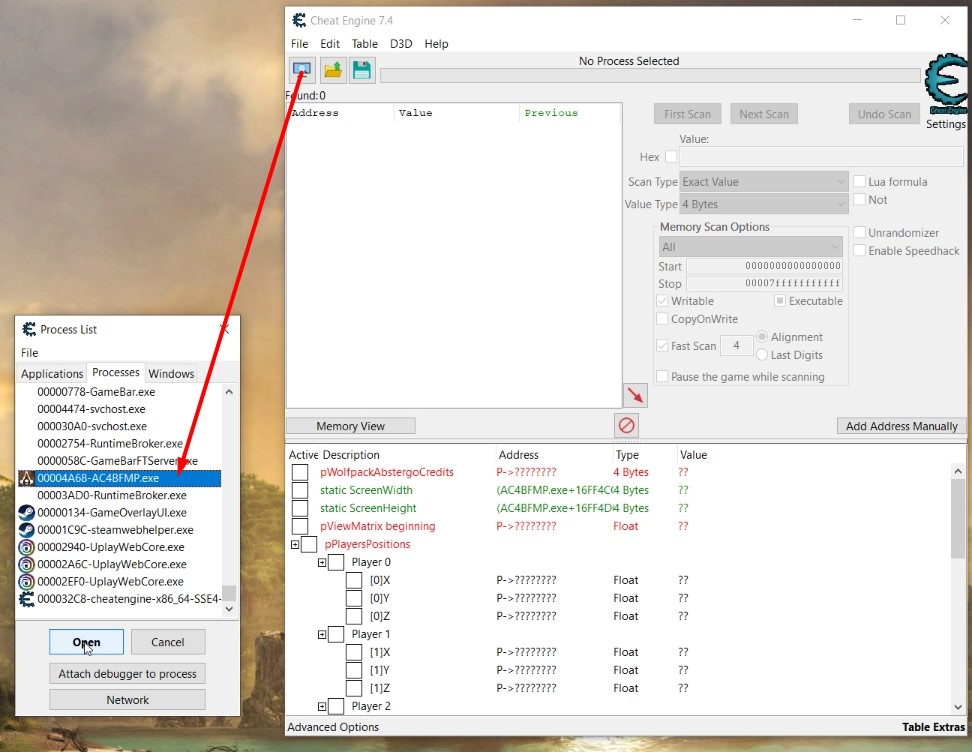
Task: Click red arrow add-to-address-list icon
Action: [x=635, y=395]
